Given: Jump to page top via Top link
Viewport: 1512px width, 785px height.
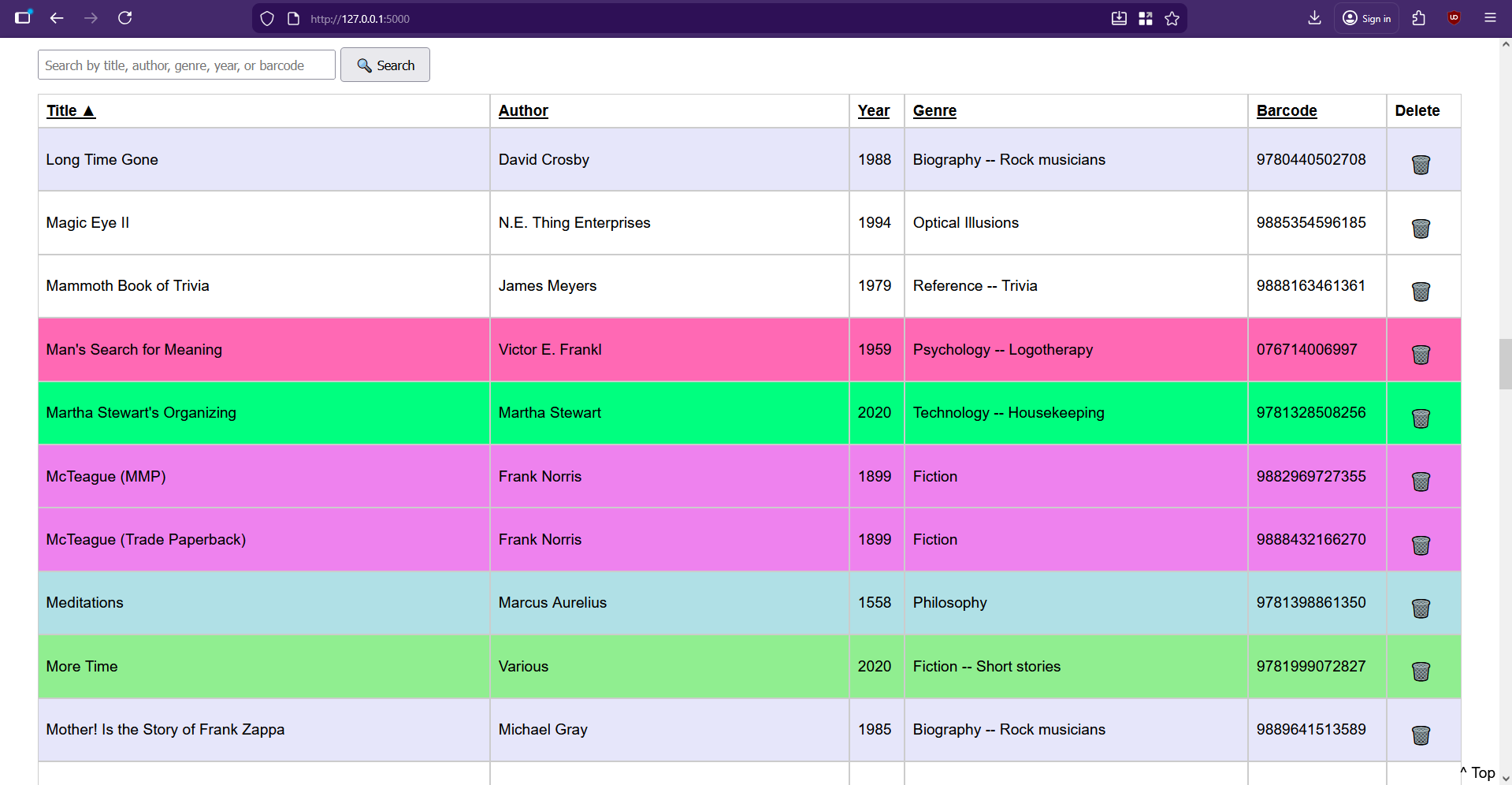Looking at the screenshot, I should 1478,772.
